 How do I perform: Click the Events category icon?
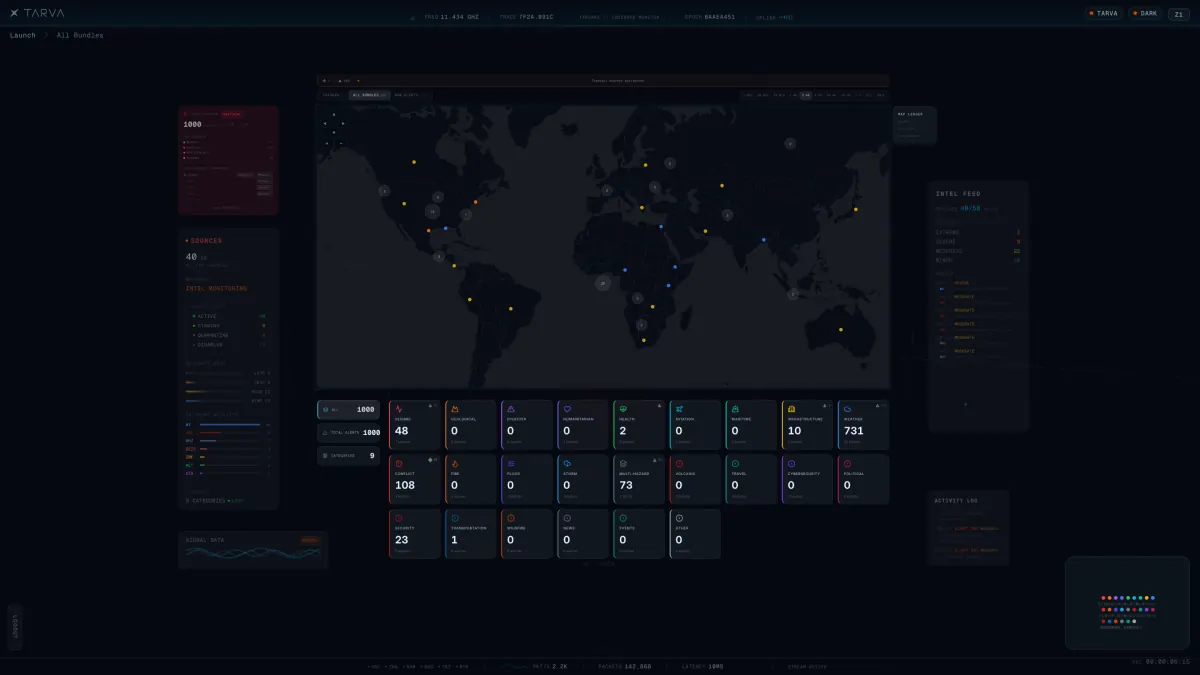(623, 518)
